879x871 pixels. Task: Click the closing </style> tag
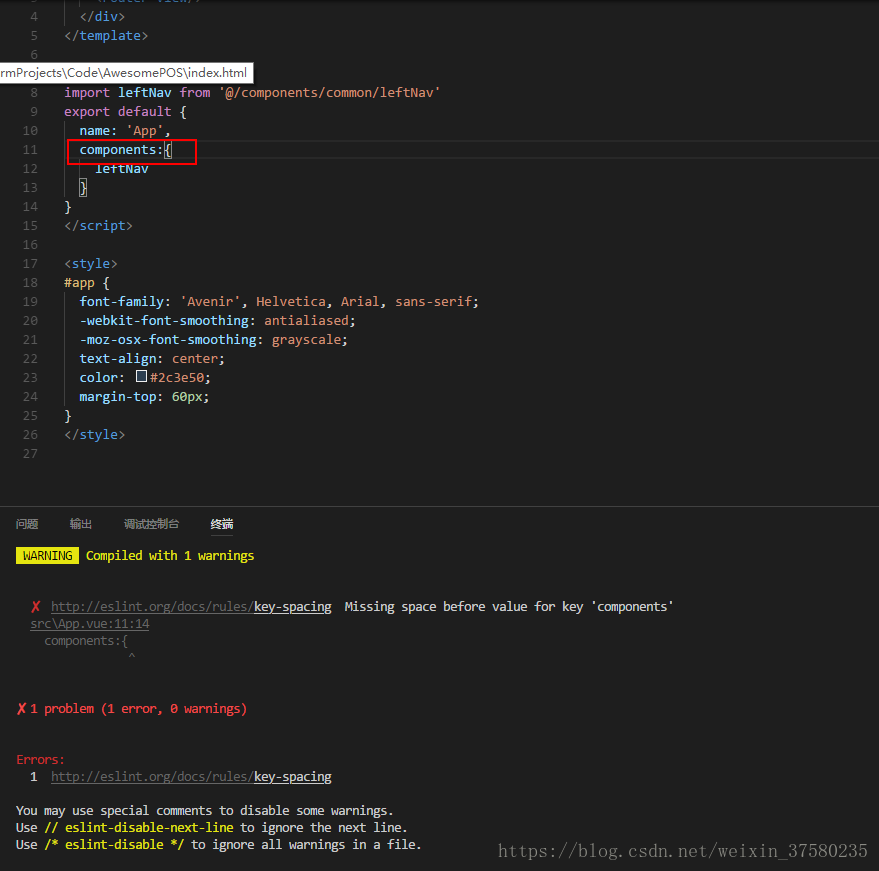click(x=94, y=434)
